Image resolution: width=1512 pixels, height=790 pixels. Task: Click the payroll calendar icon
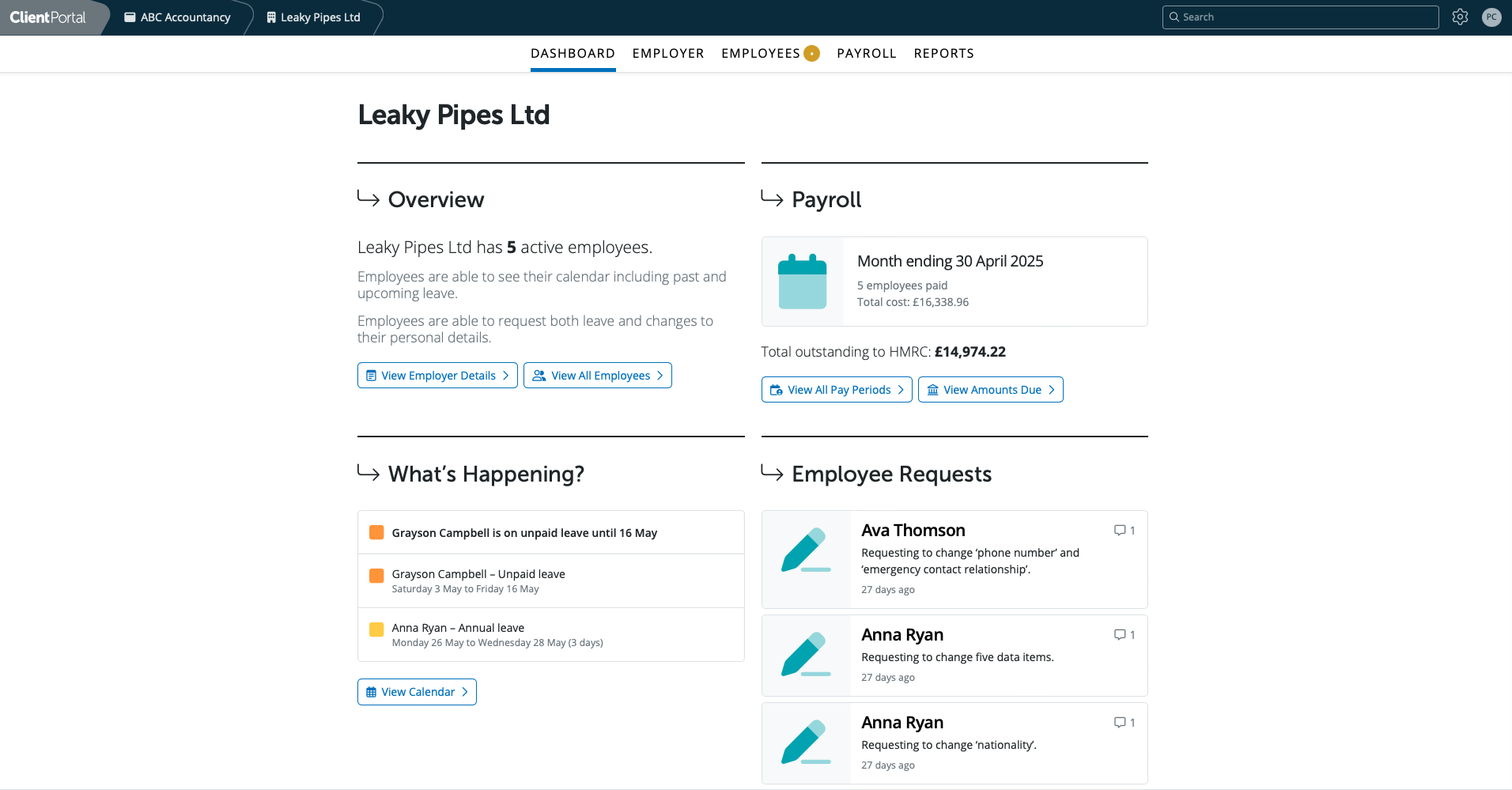click(x=802, y=282)
